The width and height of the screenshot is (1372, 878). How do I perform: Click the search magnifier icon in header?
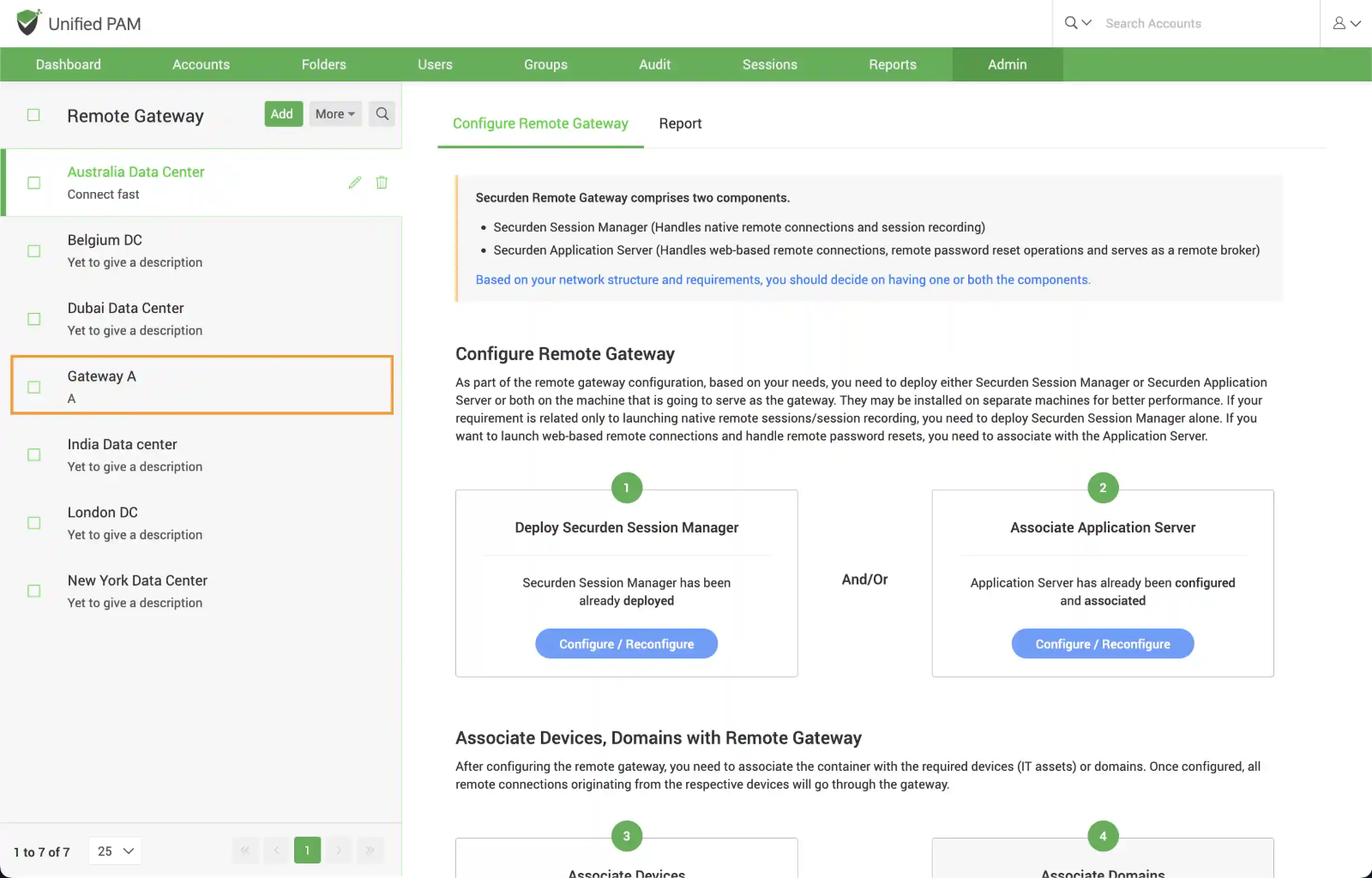1071,23
